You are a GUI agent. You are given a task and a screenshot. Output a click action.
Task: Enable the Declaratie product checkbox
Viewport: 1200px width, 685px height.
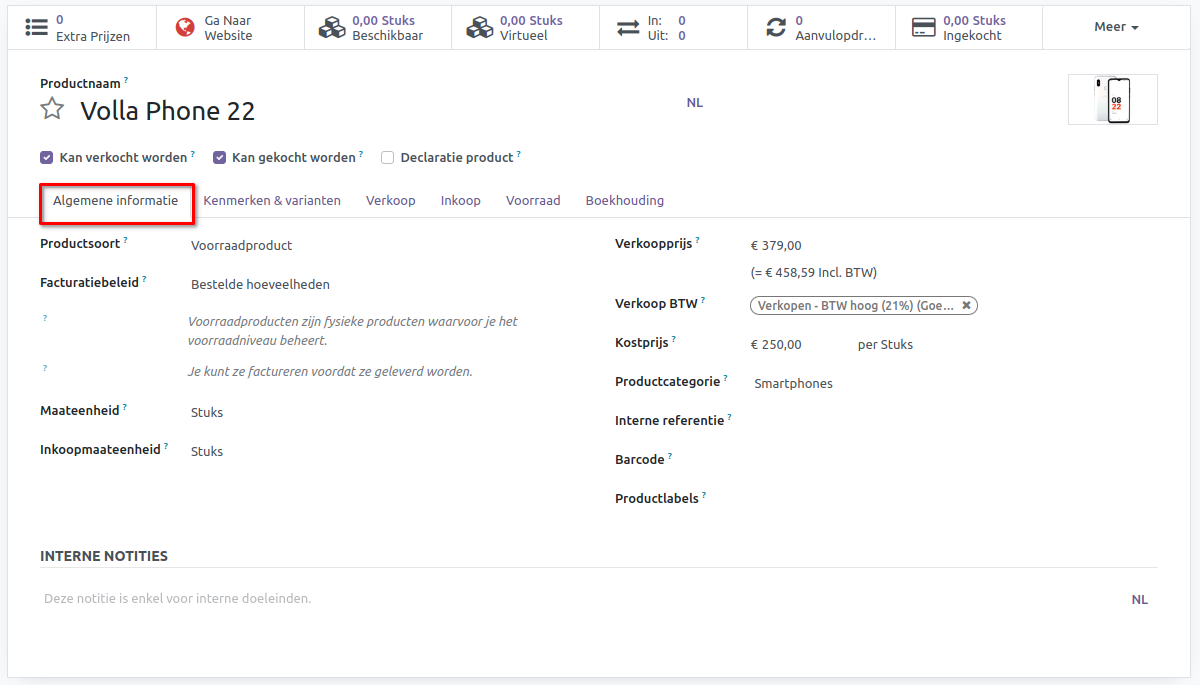tap(387, 158)
